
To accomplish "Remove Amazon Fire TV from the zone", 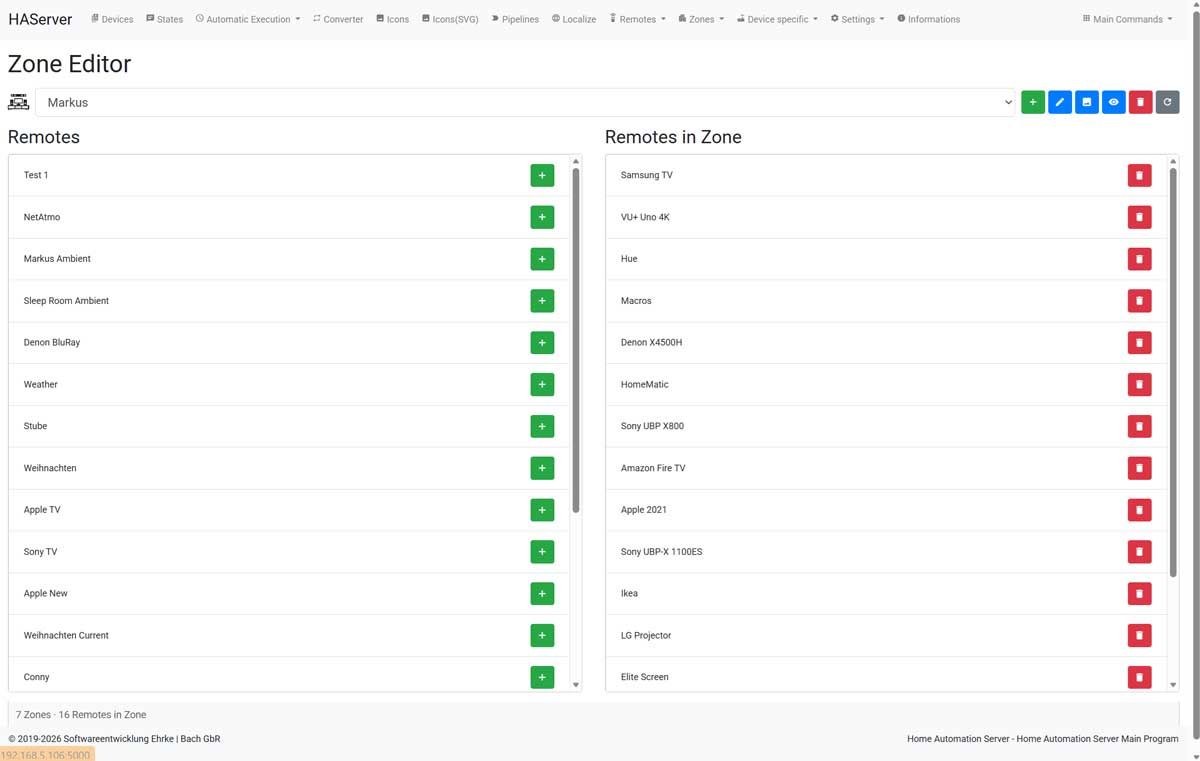I will pyautogui.click(x=1139, y=468).
